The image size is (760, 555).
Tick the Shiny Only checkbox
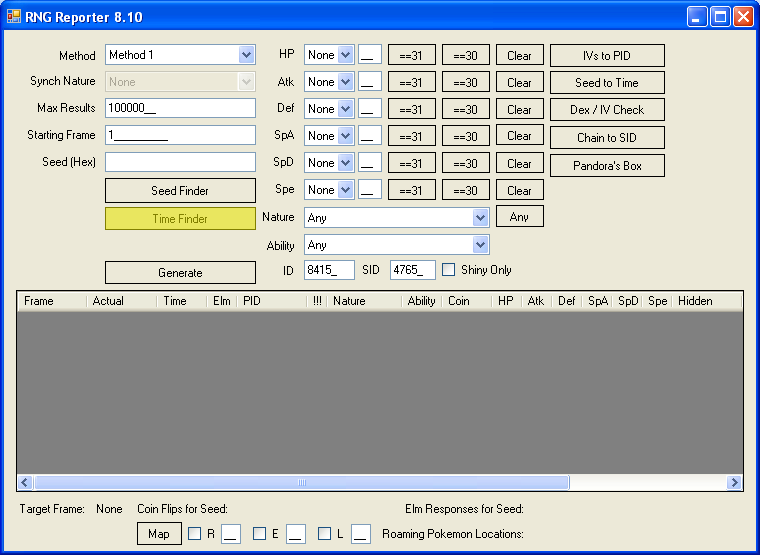(x=449, y=270)
